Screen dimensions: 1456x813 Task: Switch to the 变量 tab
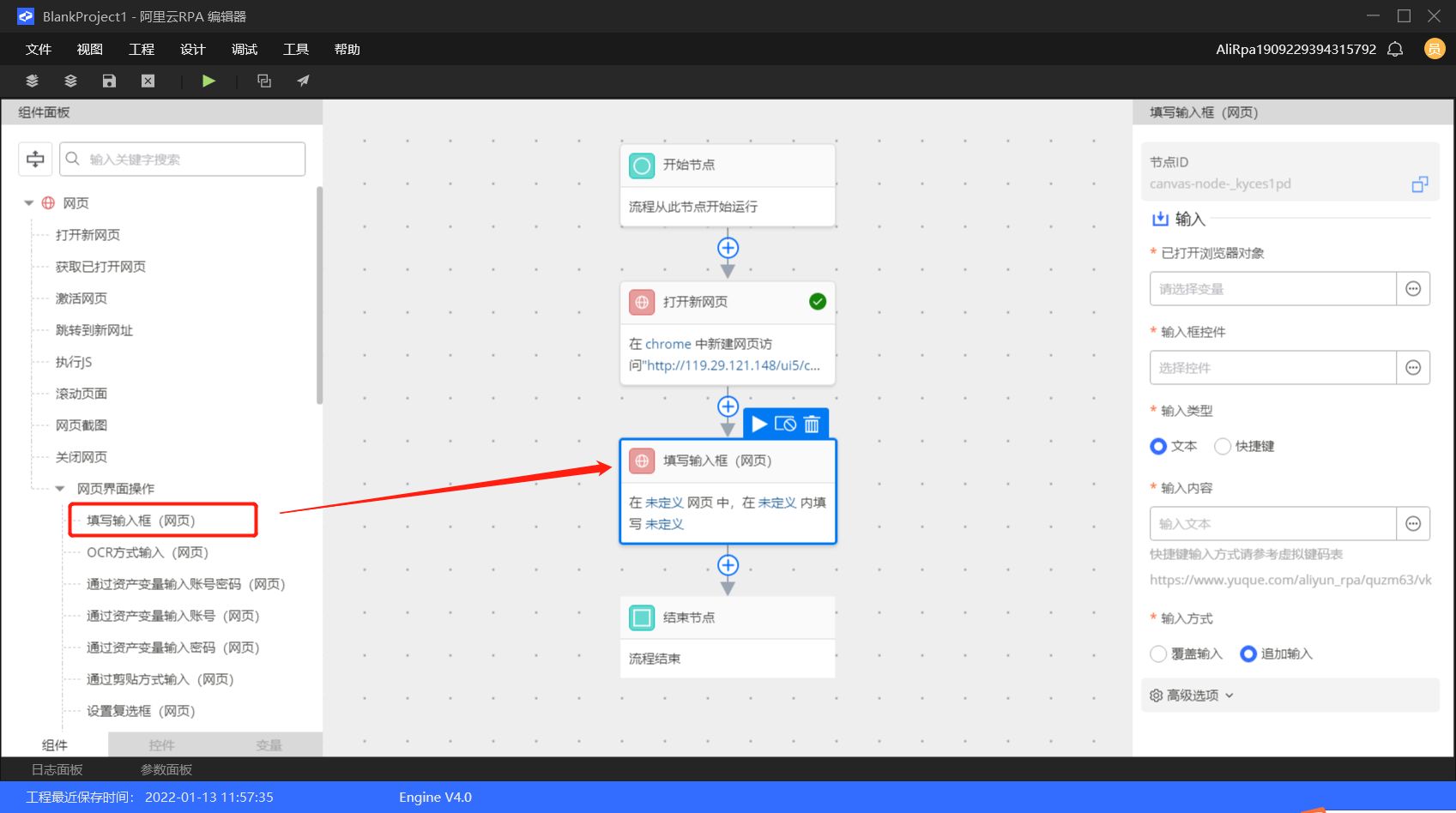269,745
